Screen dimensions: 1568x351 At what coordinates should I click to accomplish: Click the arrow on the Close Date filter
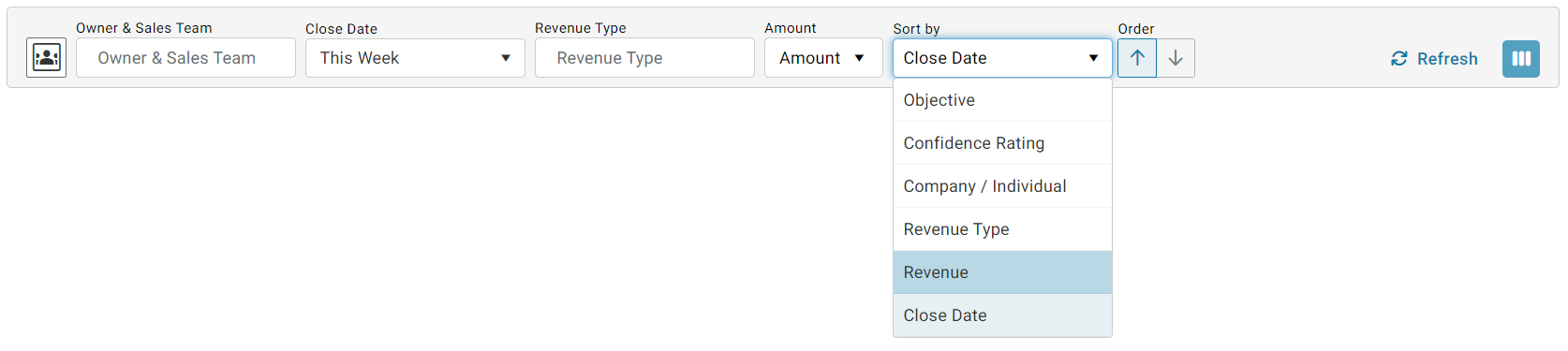506,58
